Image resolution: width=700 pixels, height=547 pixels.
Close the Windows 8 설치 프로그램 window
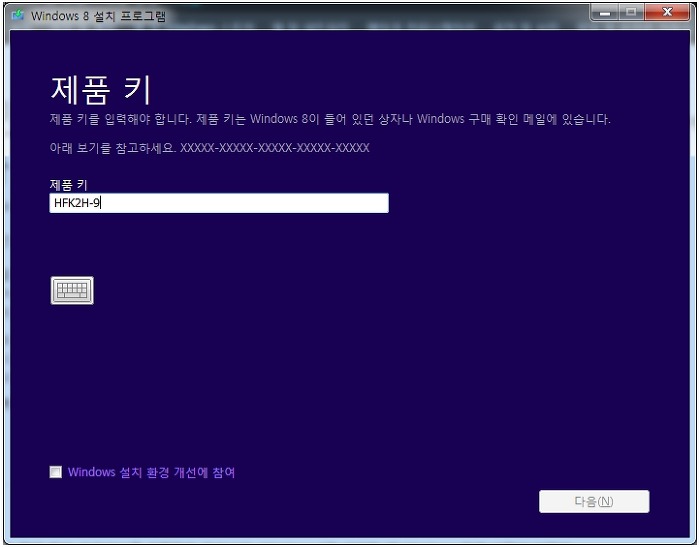pyautogui.click(x=667, y=13)
